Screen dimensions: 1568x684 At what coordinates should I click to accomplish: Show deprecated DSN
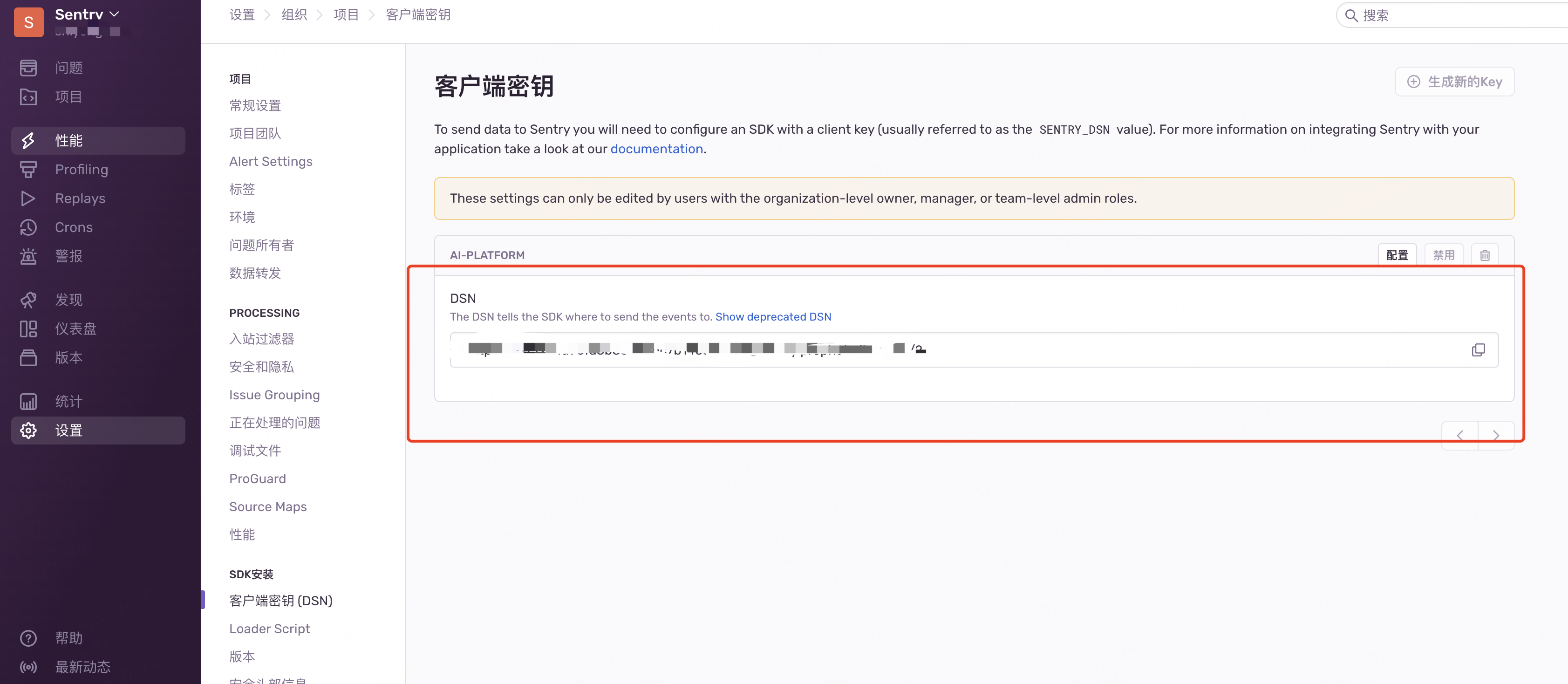click(773, 316)
